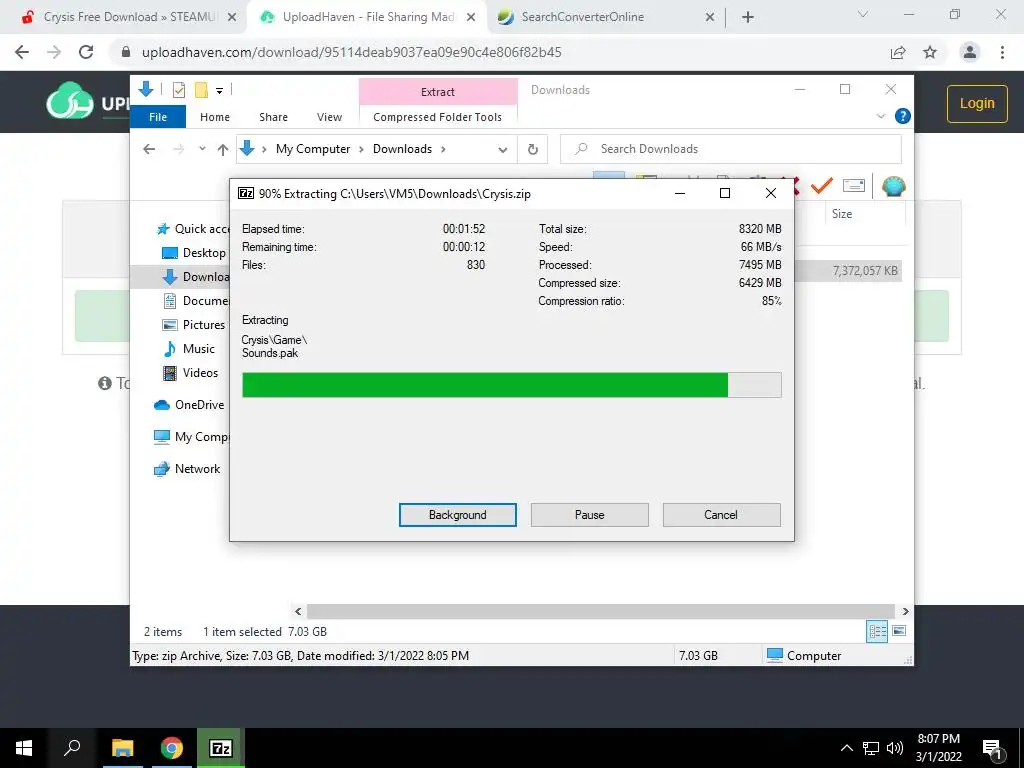
Task: Select Network in navigation pane
Action: (187, 469)
